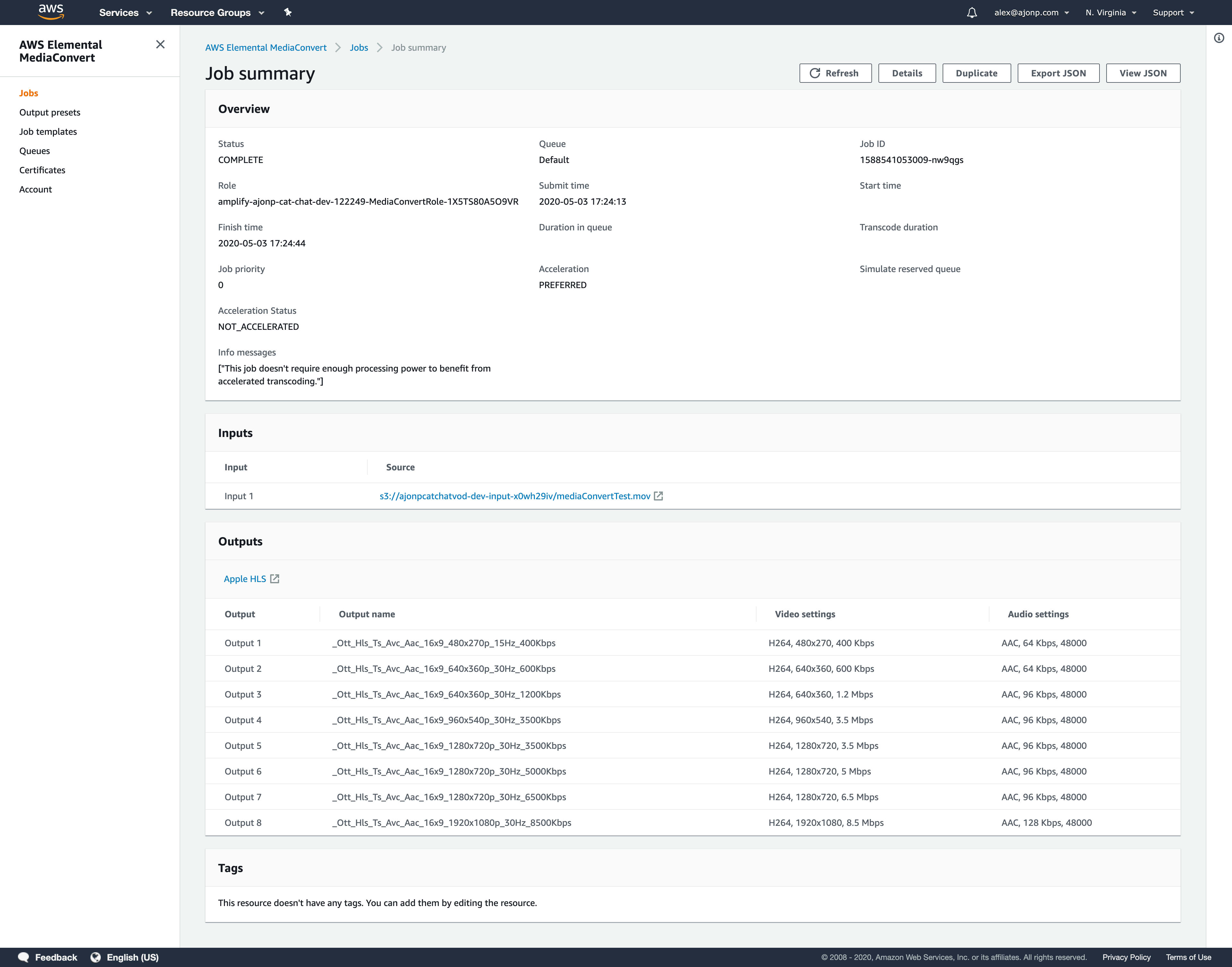Click output name ending 640x360p_30Hz_1200Kbps
The image size is (1232, 967).
tap(446, 694)
